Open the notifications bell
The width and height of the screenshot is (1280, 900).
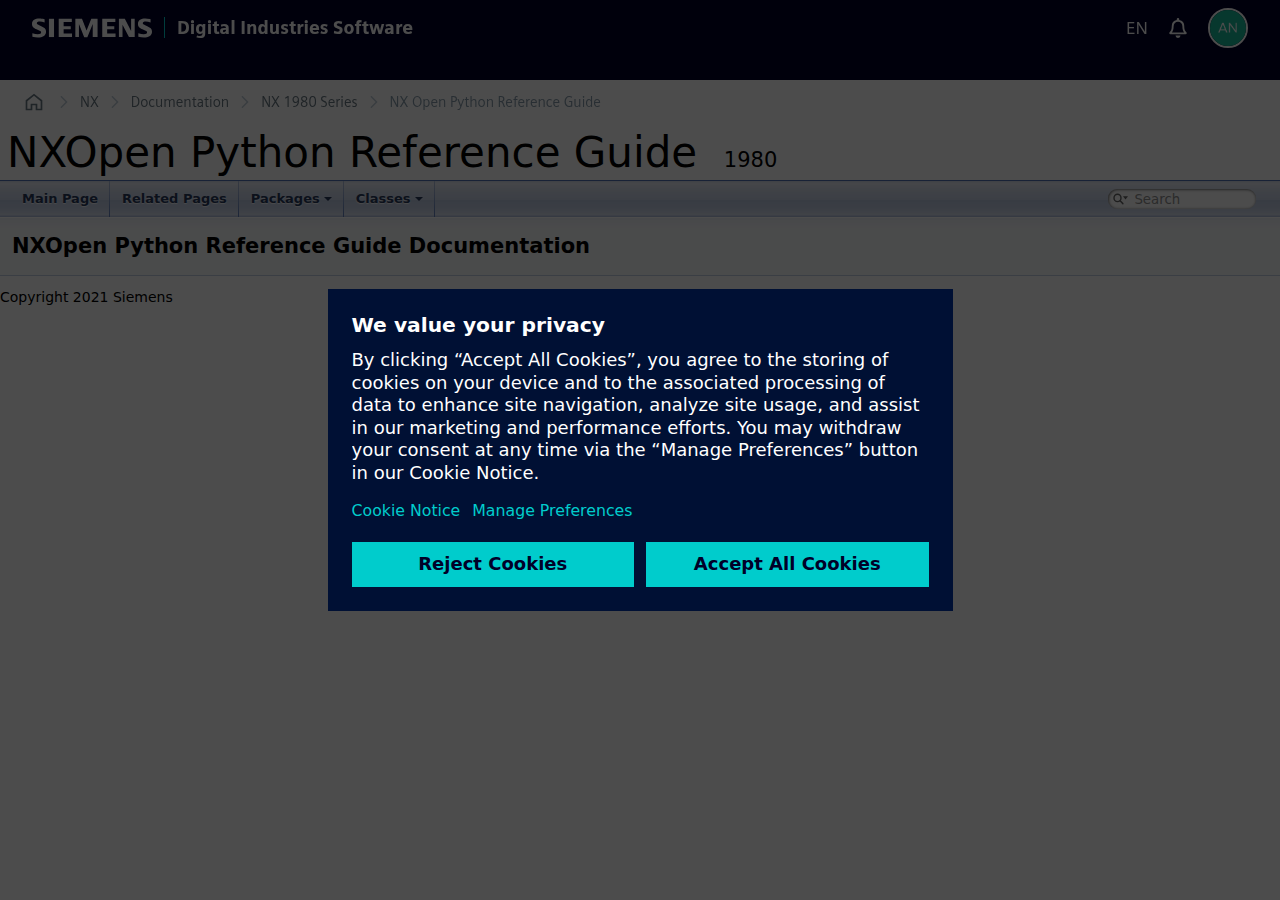pyautogui.click(x=1178, y=28)
